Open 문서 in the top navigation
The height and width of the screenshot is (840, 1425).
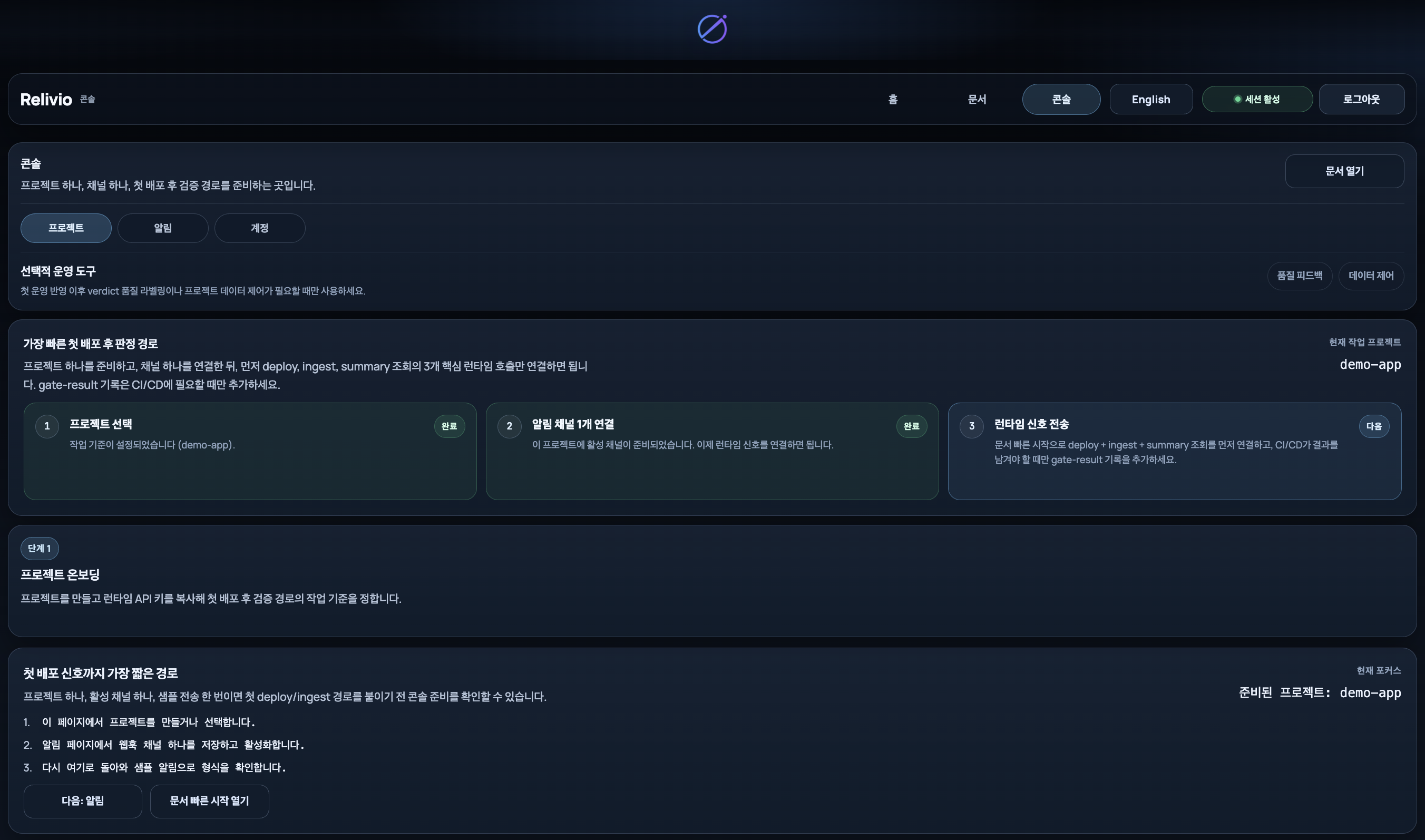tap(977, 99)
